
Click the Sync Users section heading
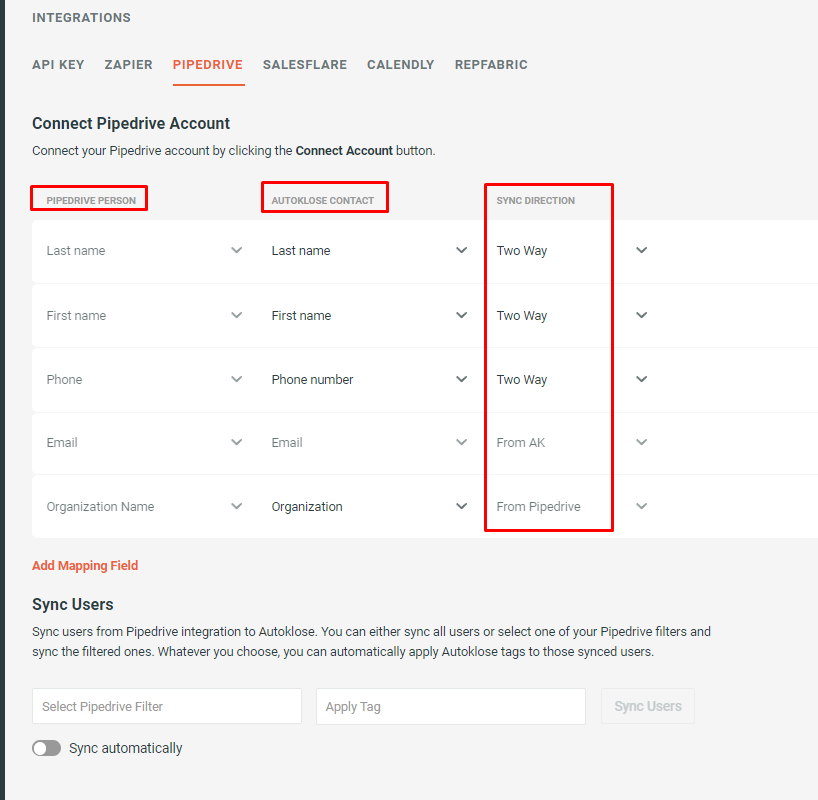pos(73,604)
